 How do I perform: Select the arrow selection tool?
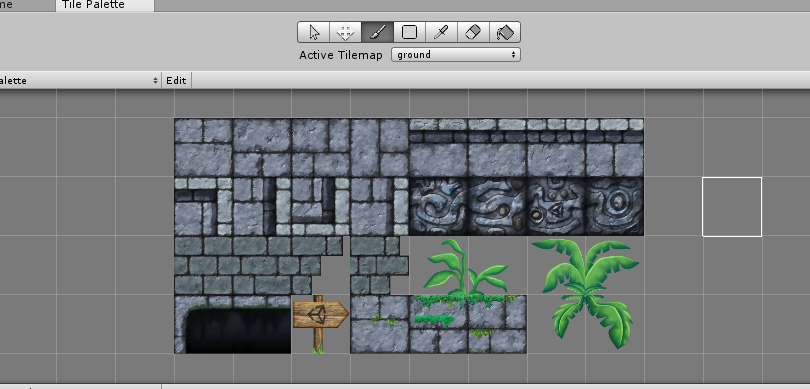314,32
